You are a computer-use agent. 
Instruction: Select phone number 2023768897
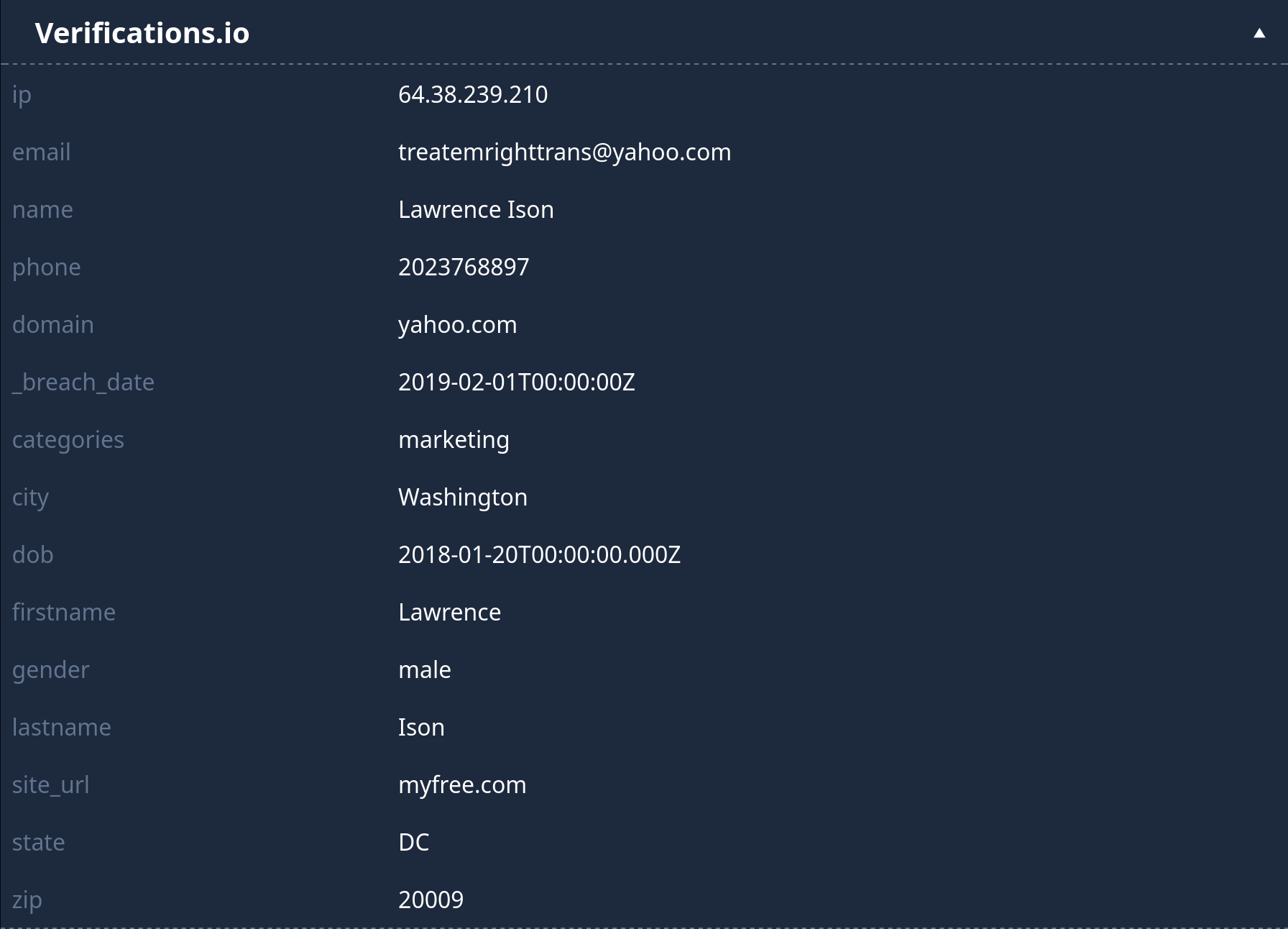464,267
